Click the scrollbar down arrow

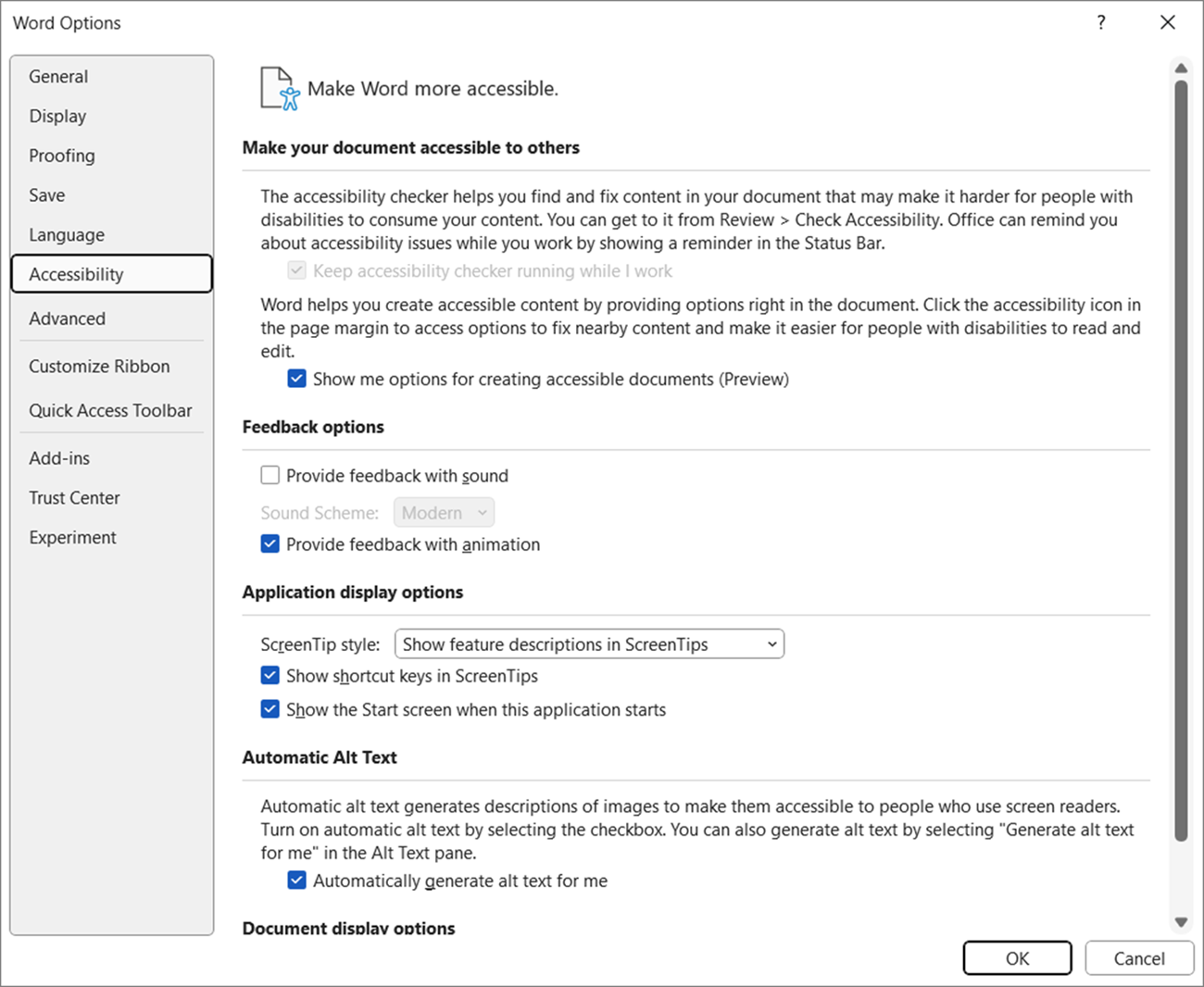1180,922
